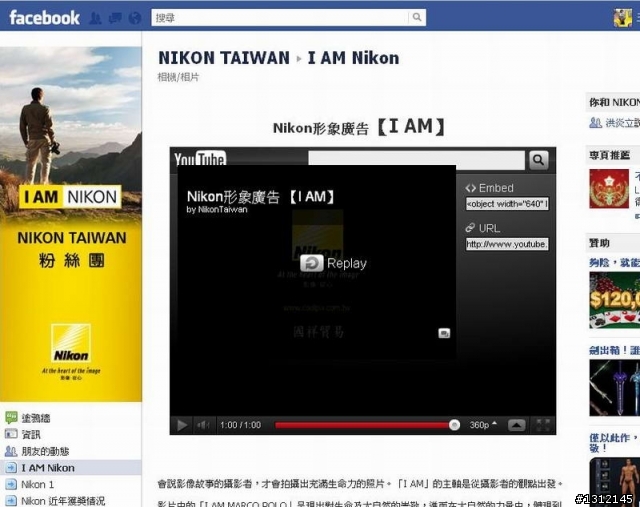Click the YouTube player search button
Viewport: 640px width, 507px height.
(539, 160)
